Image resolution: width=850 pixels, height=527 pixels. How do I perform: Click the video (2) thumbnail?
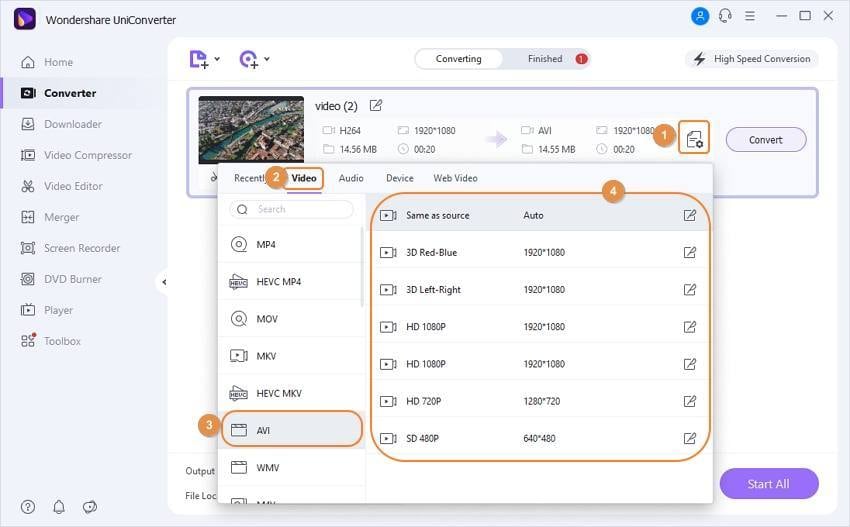point(251,130)
